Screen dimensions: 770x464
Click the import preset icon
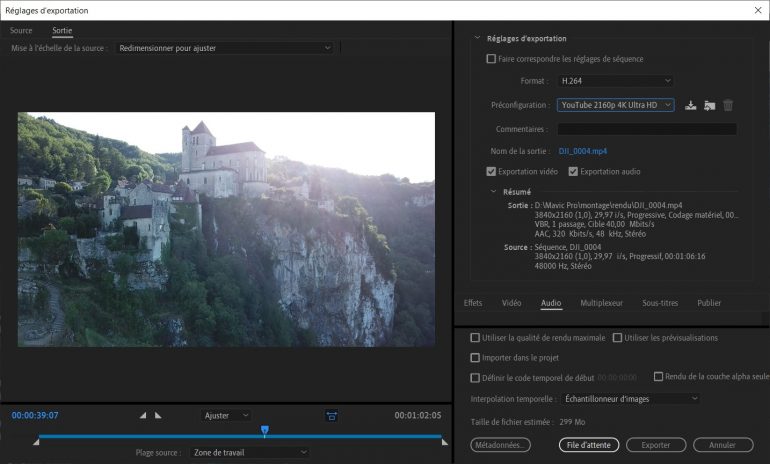coord(709,105)
